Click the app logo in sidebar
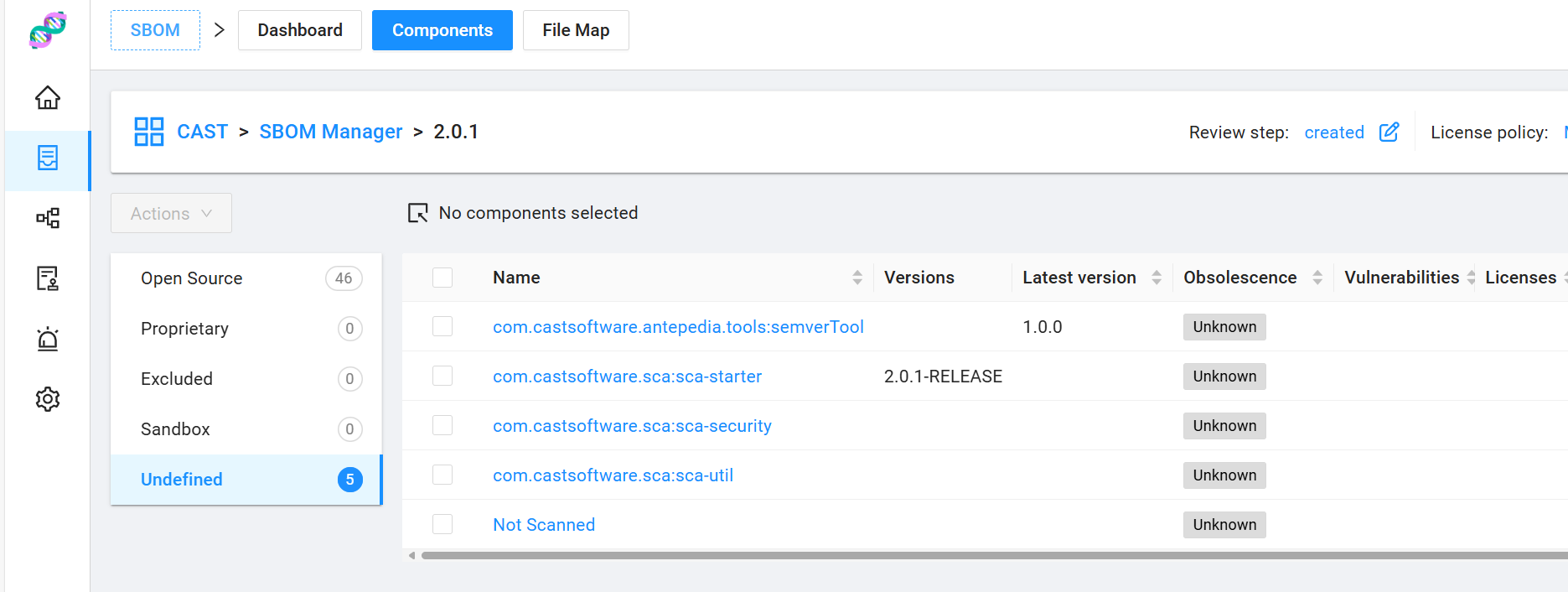 point(48,30)
